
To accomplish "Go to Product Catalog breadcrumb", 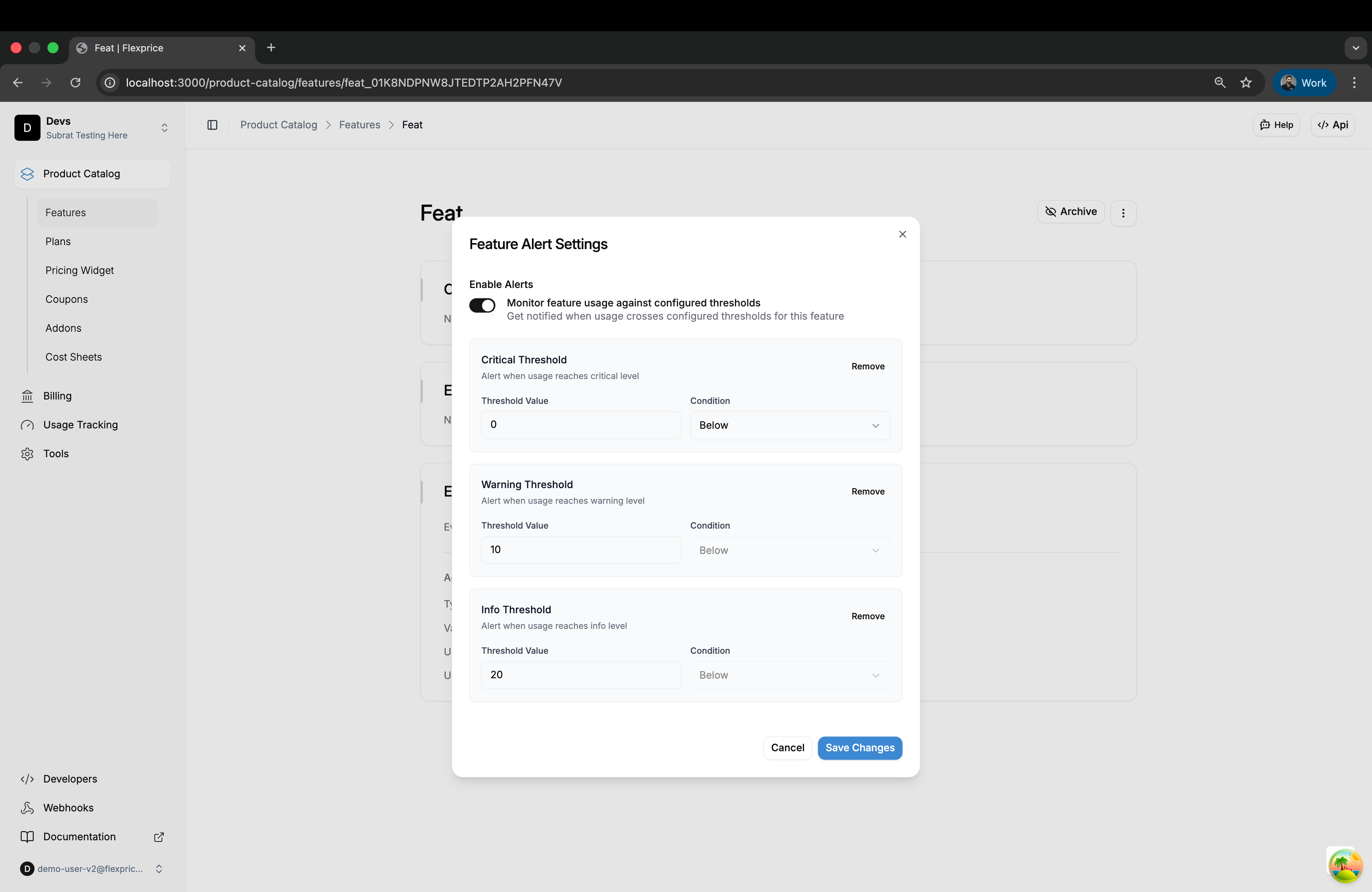I will coord(278,125).
